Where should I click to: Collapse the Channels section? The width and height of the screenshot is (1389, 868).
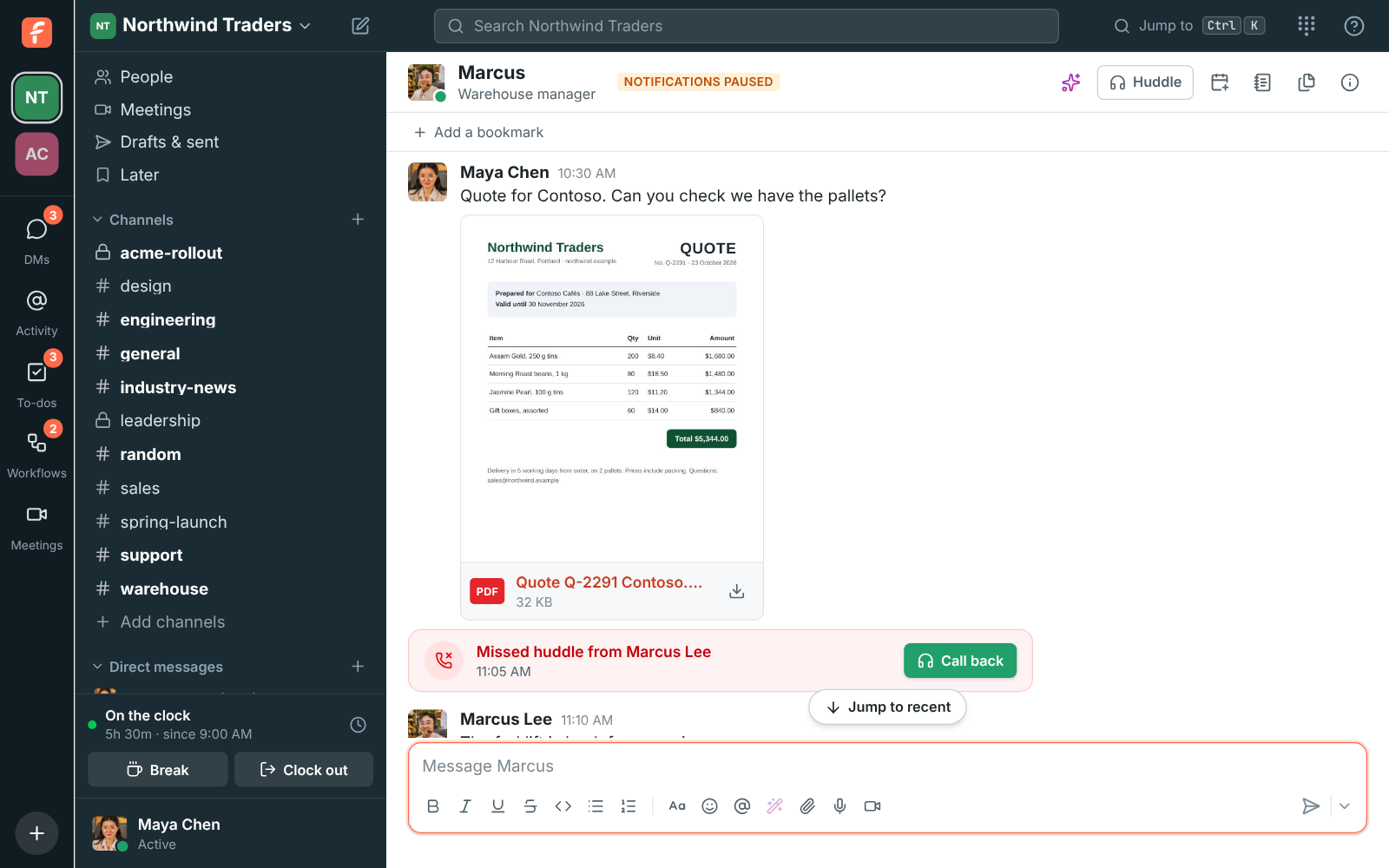point(97,220)
